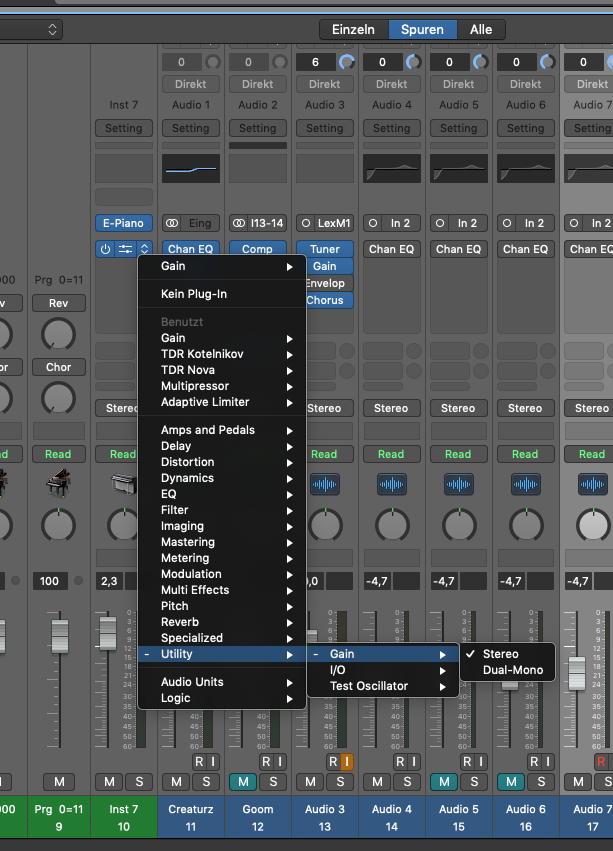Open Stereo output dropdown on Audio 4
This screenshot has height=851, width=613.
(391, 408)
